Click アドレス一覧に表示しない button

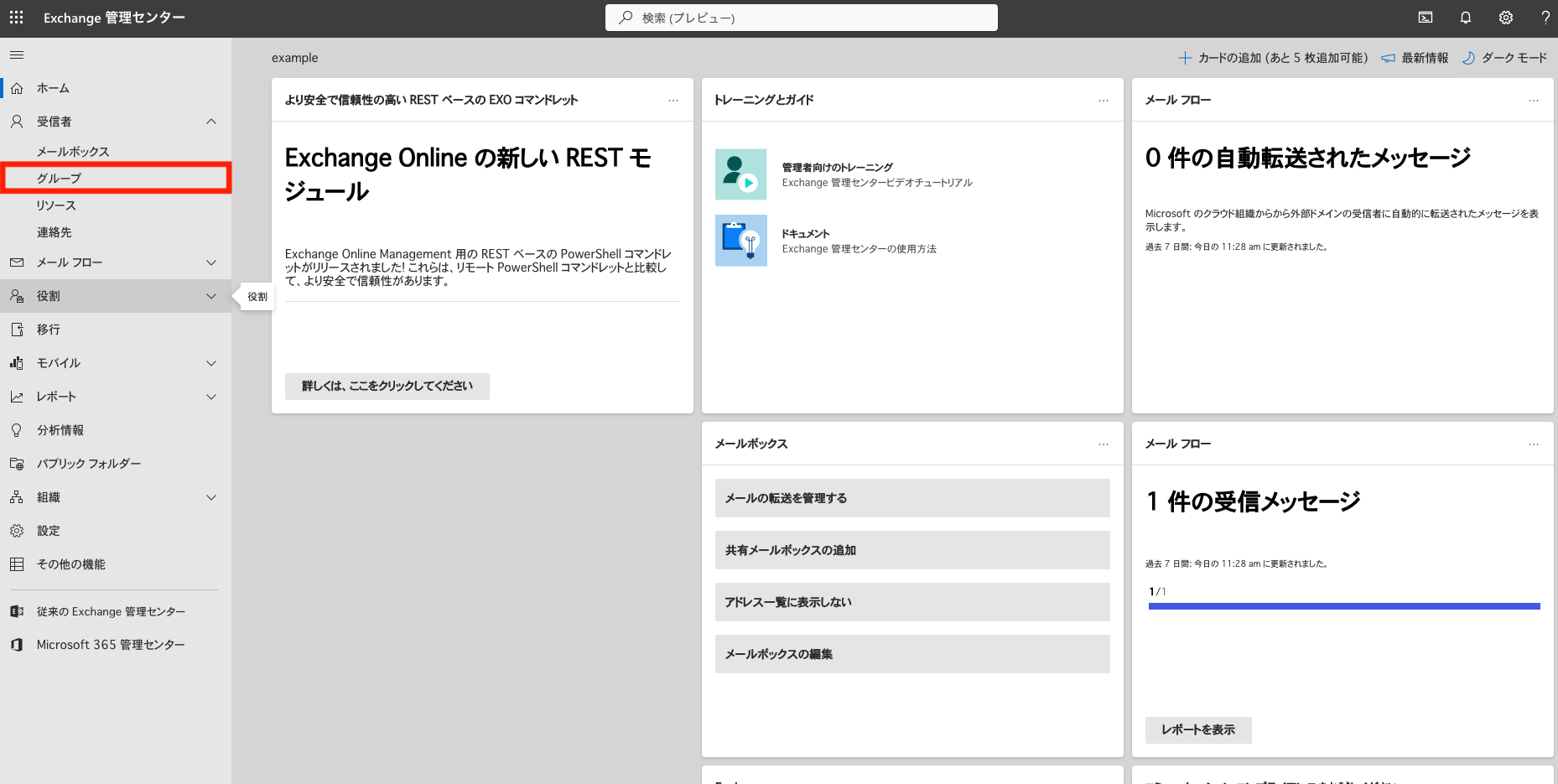point(912,602)
